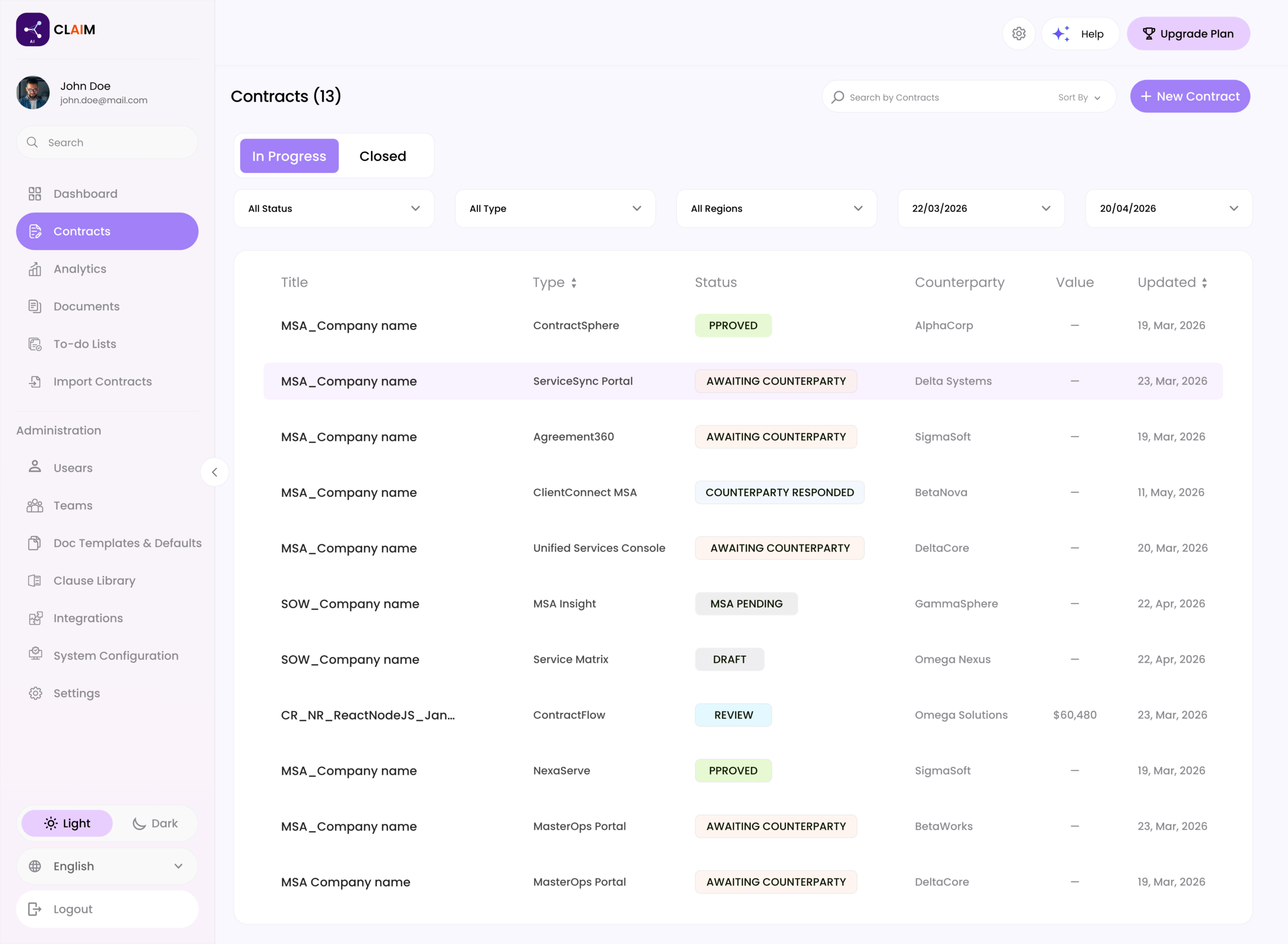Click the sidebar Settings gear icon

[x=35, y=693]
